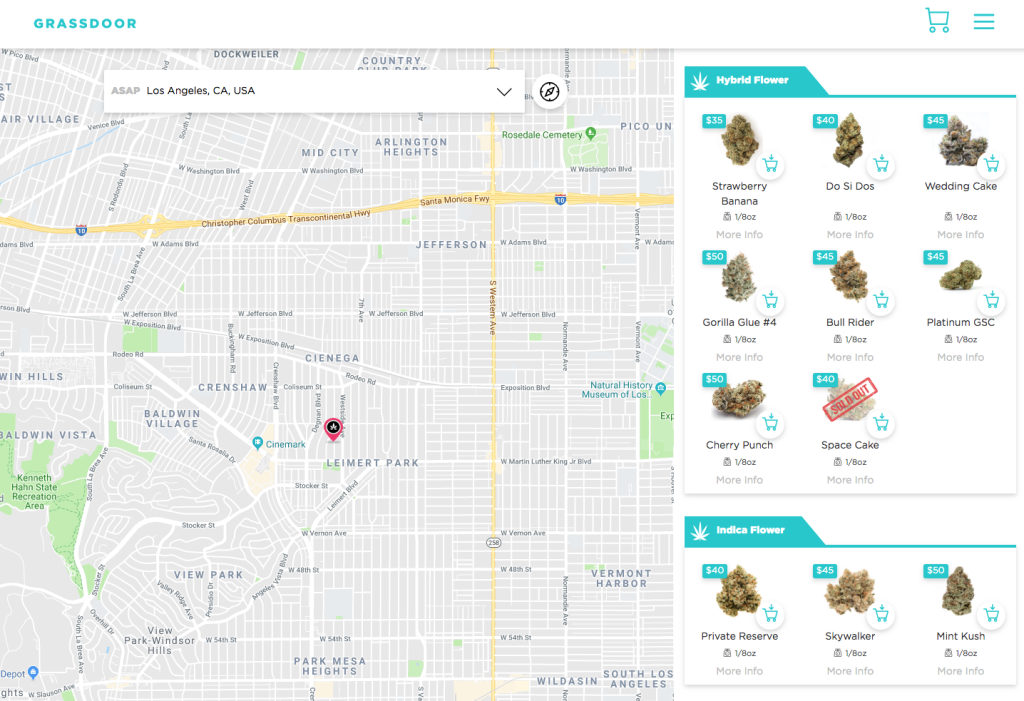
Task: Add Platinum GSC to cart
Action: click(992, 301)
